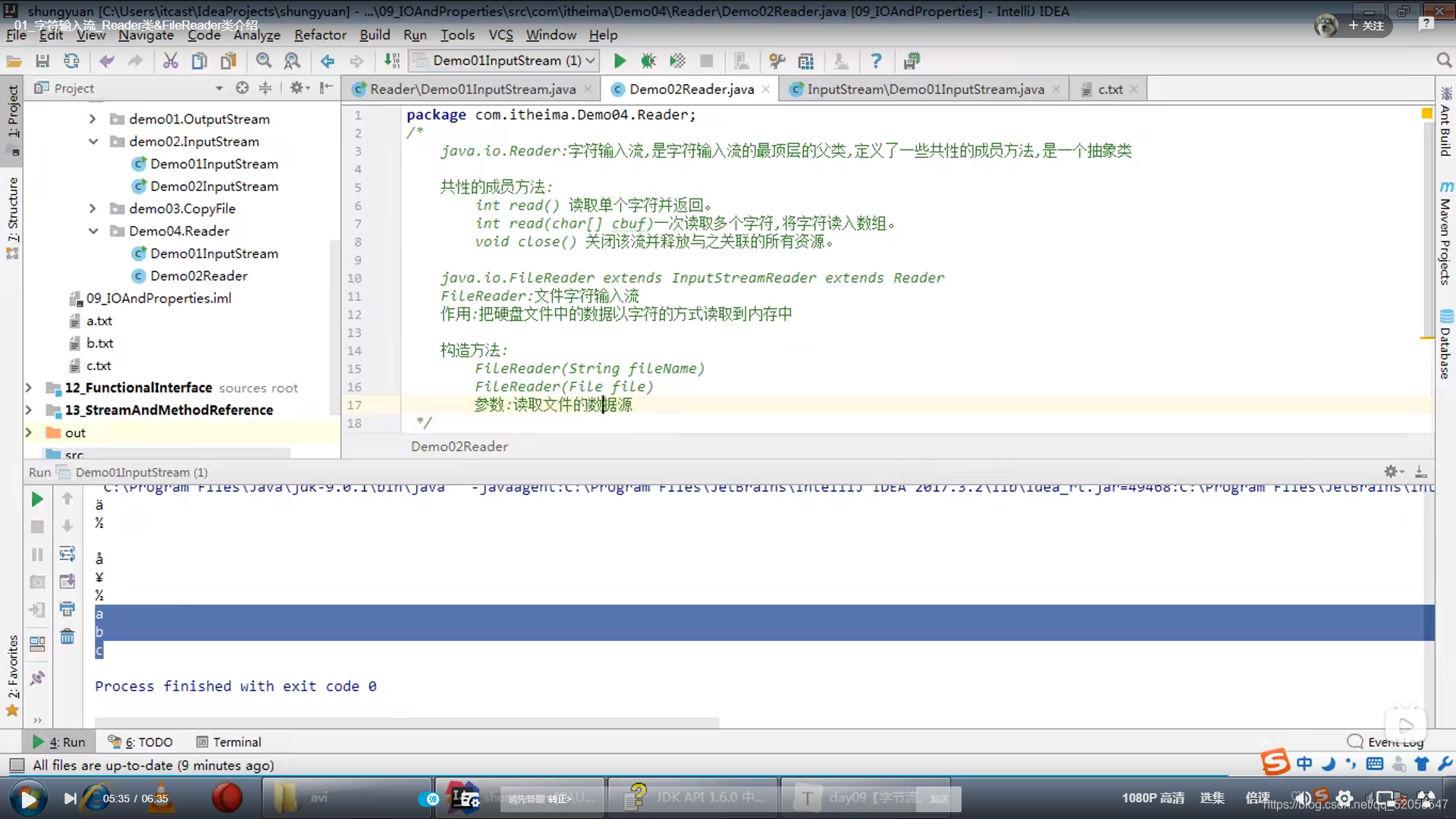The image size is (1456, 819).
Task: Collapse the Demo04.Reader package folder
Action: [93, 231]
